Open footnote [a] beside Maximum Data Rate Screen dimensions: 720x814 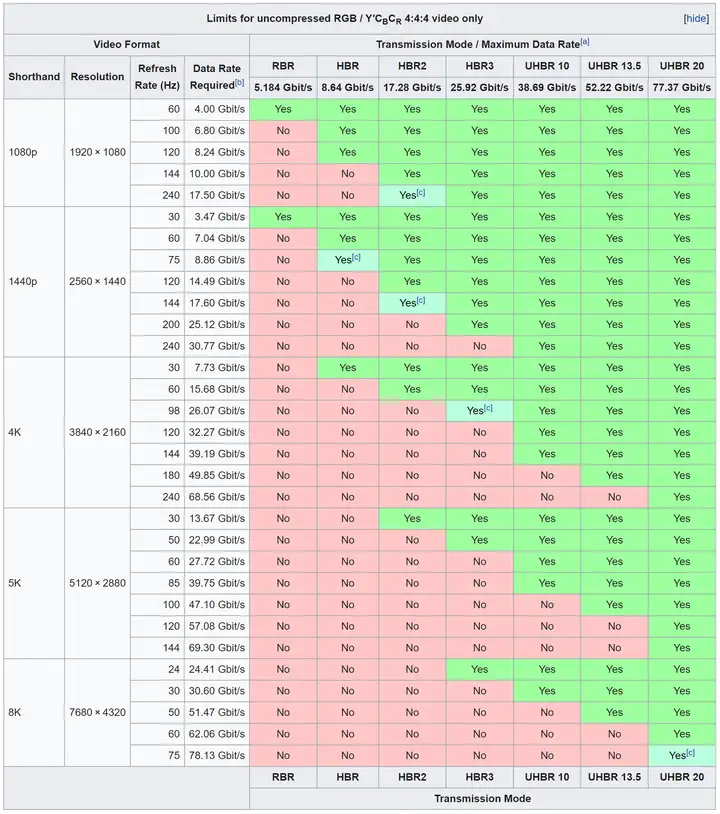click(585, 42)
